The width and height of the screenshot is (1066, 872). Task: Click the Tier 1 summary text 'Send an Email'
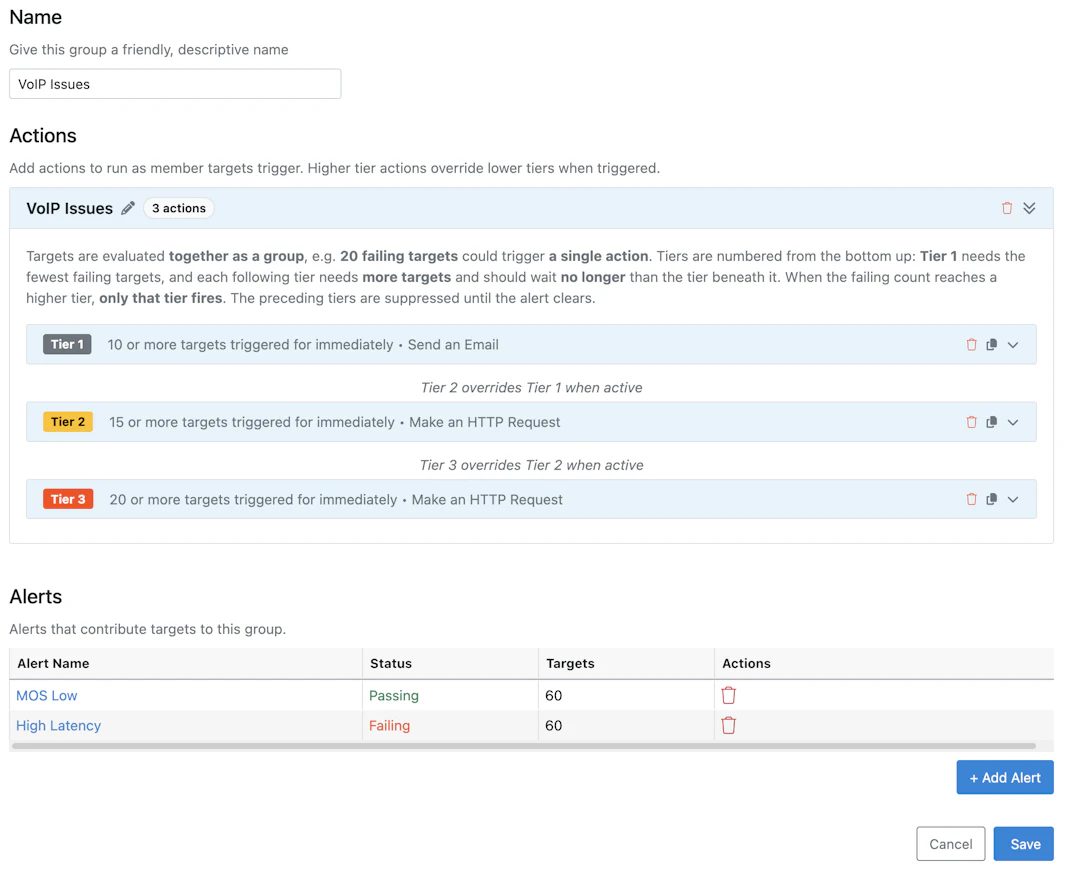453,345
